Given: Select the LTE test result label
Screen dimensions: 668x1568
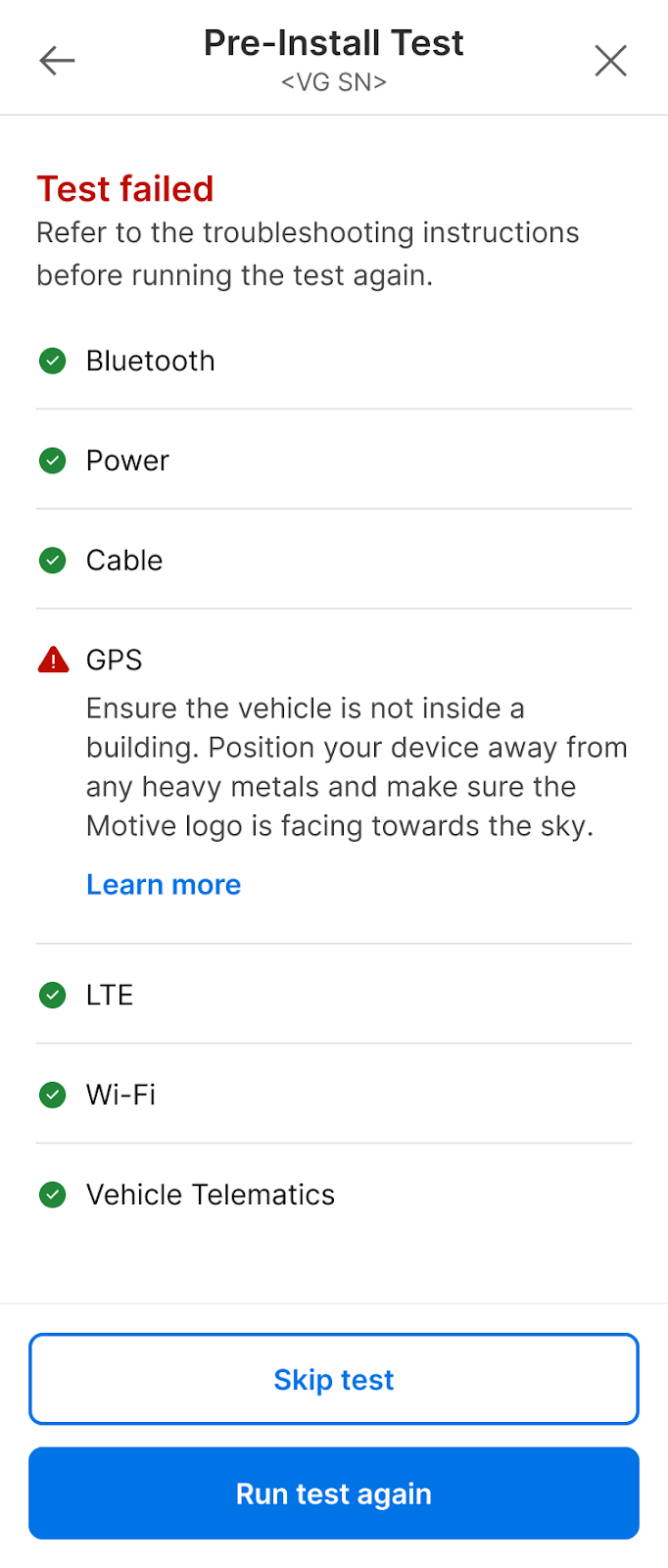Looking at the screenshot, I should (110, 996).
